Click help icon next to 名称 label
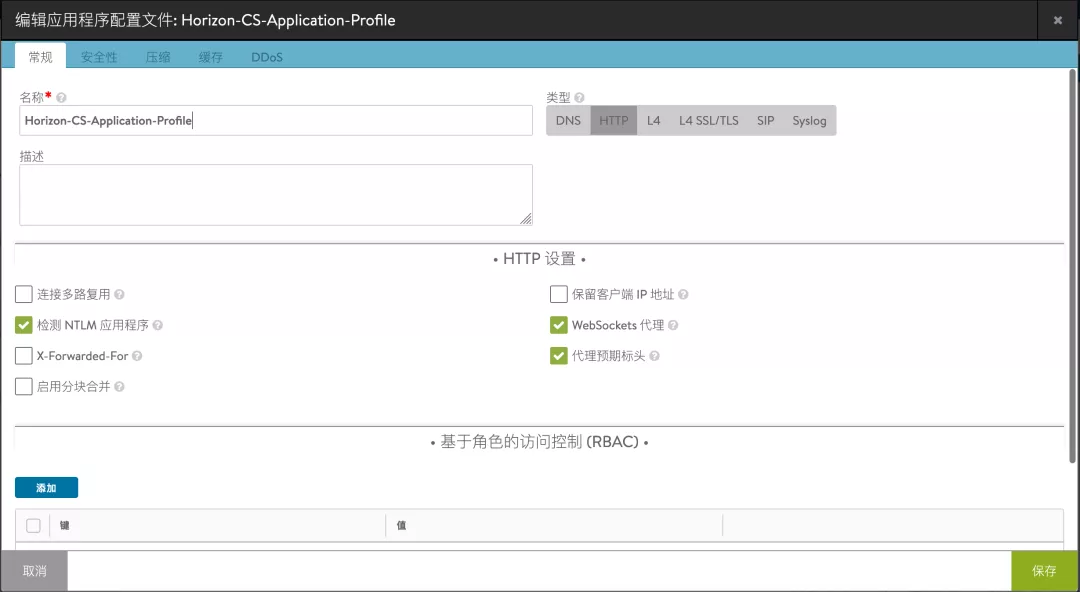Screen dimensions: 1080x592 pos(61,98)
